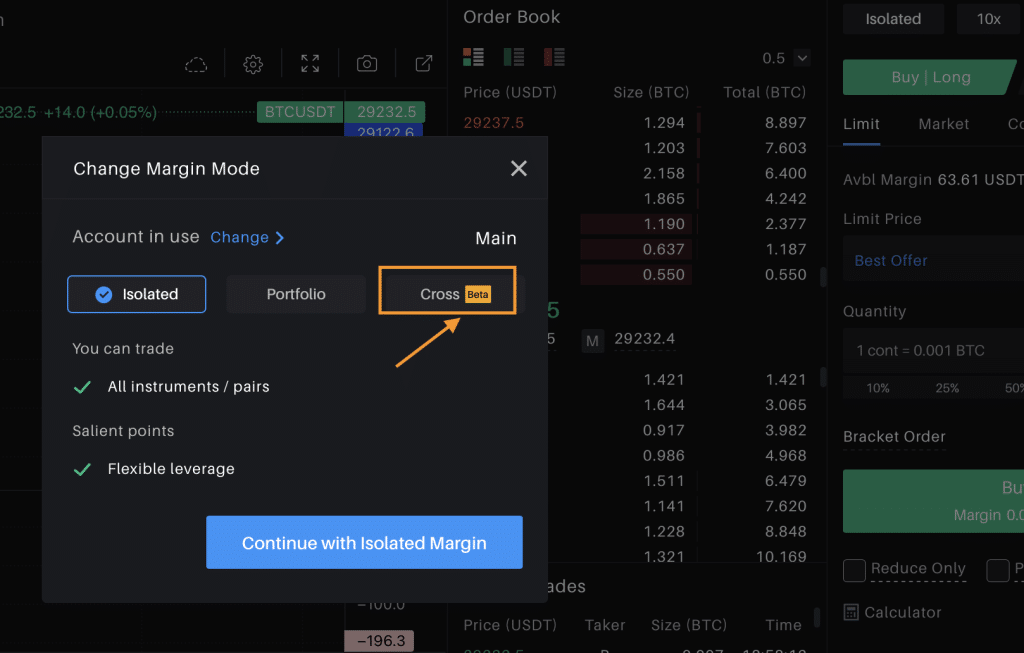Show asks-only order book view icon

[554, 57]
